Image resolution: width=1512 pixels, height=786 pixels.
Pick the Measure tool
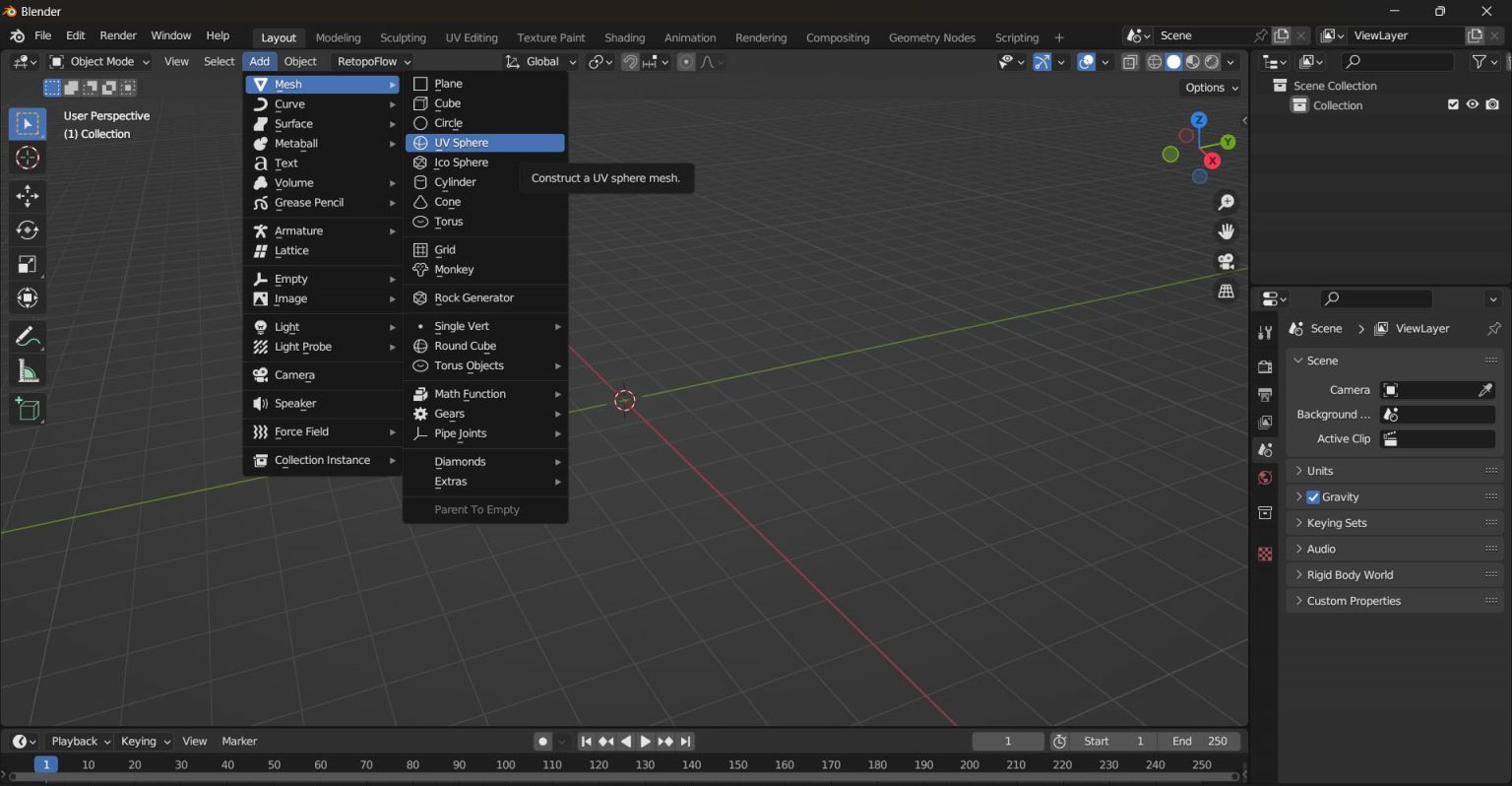click(28, 371)
